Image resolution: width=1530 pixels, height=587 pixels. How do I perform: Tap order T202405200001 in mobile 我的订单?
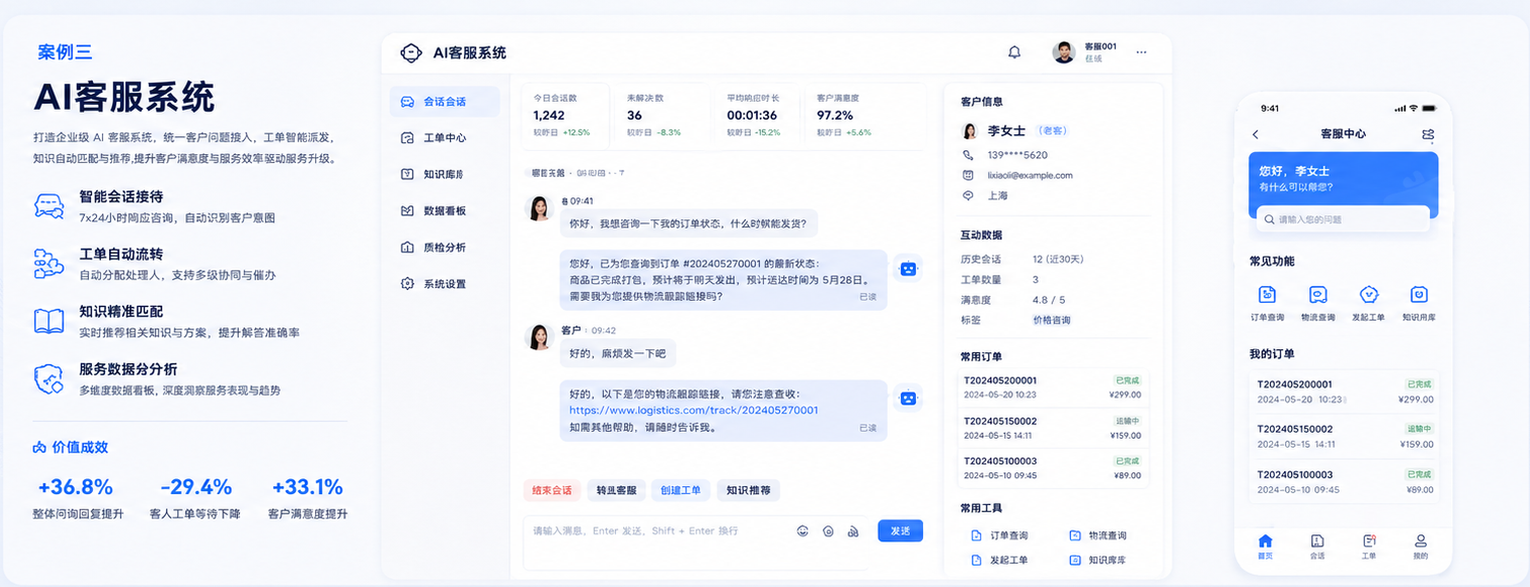pos(1345,391)
